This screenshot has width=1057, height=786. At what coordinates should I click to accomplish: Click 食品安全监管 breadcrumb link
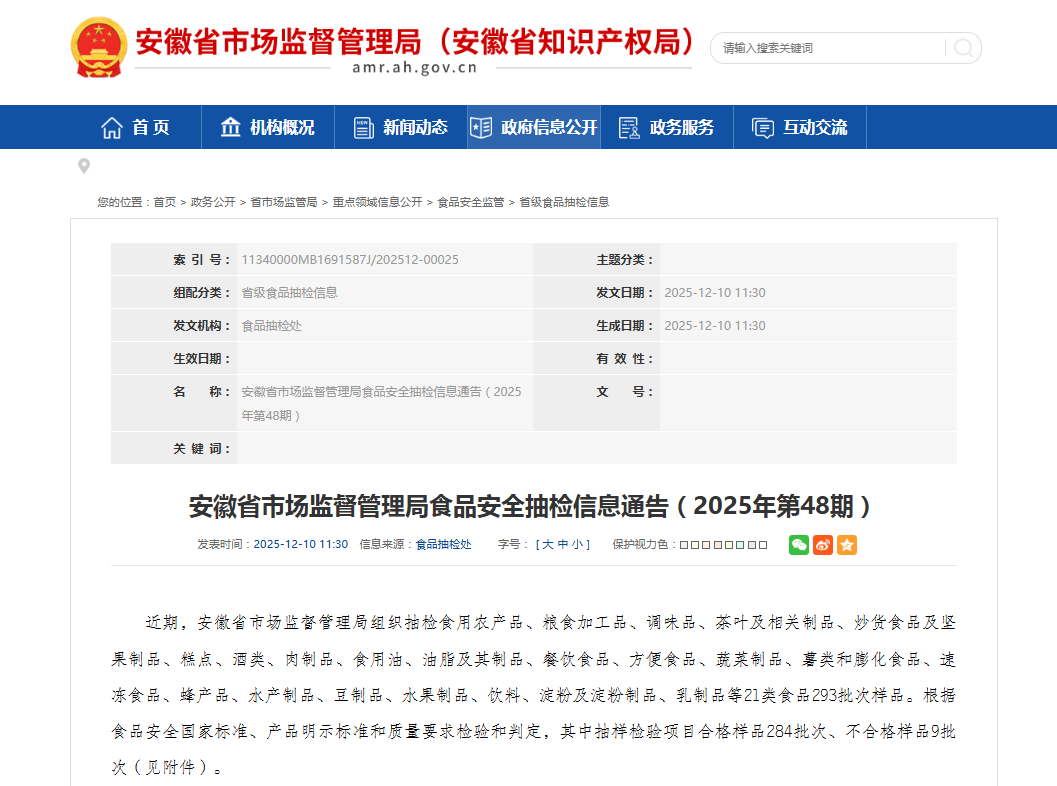coord(470,202)
